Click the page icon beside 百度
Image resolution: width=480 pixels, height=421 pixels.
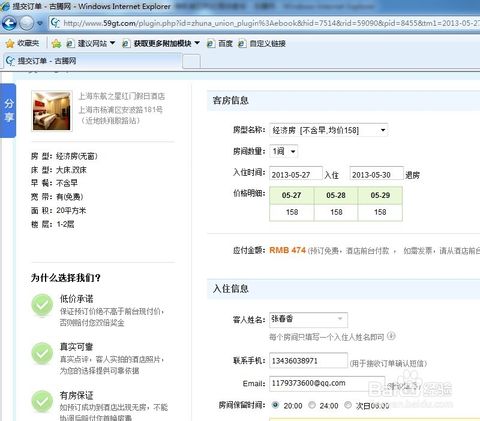211,44
